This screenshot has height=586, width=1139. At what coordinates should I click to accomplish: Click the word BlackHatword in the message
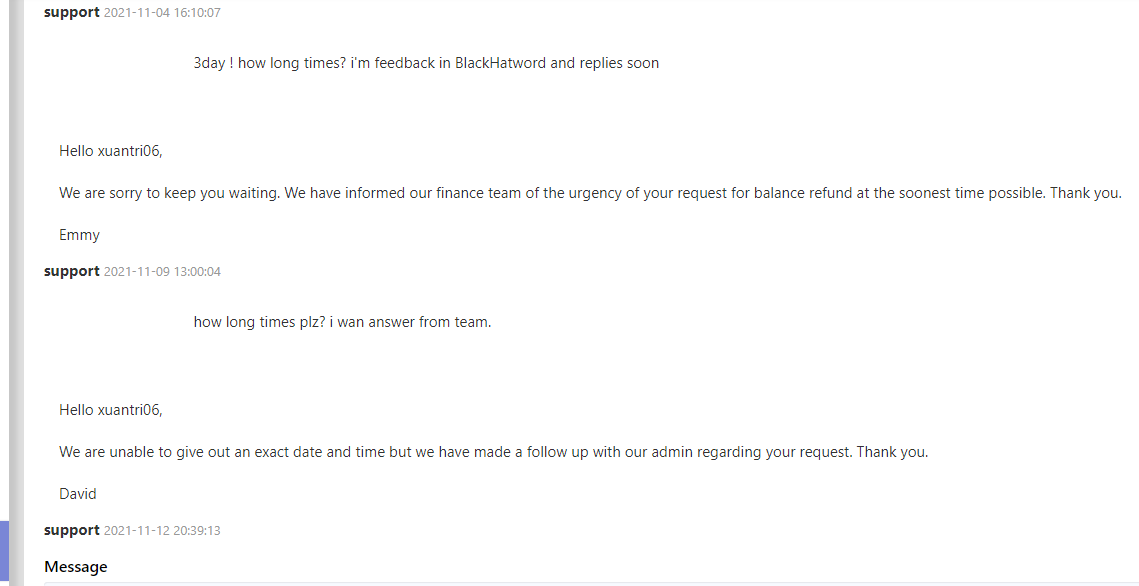click(500, 63)
